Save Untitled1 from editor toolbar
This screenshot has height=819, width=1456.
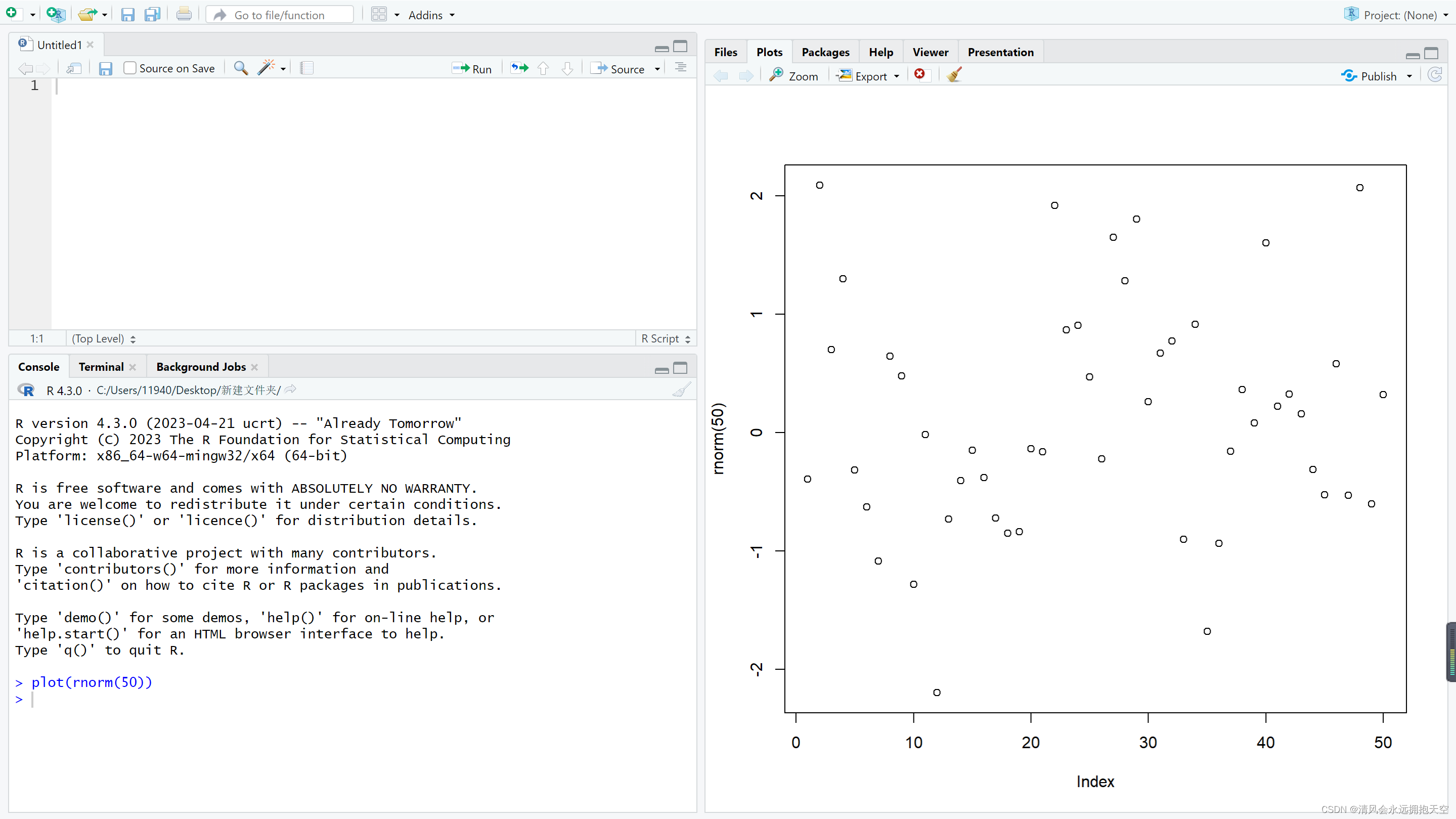[105, 68]
